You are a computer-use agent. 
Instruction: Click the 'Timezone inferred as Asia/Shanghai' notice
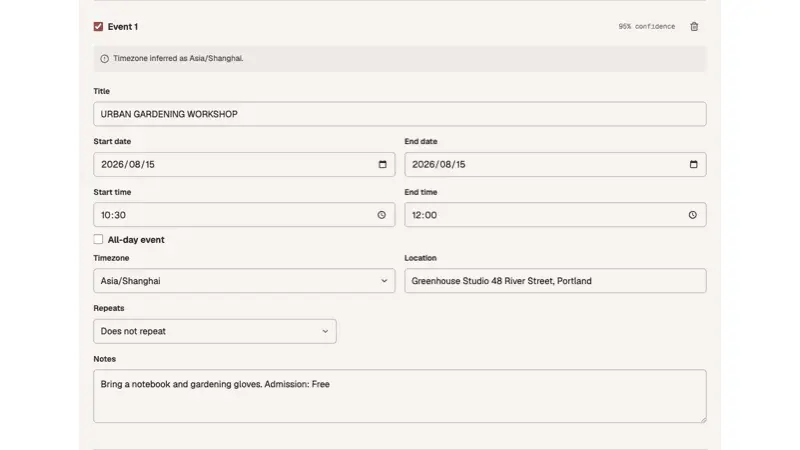(399, 59)
